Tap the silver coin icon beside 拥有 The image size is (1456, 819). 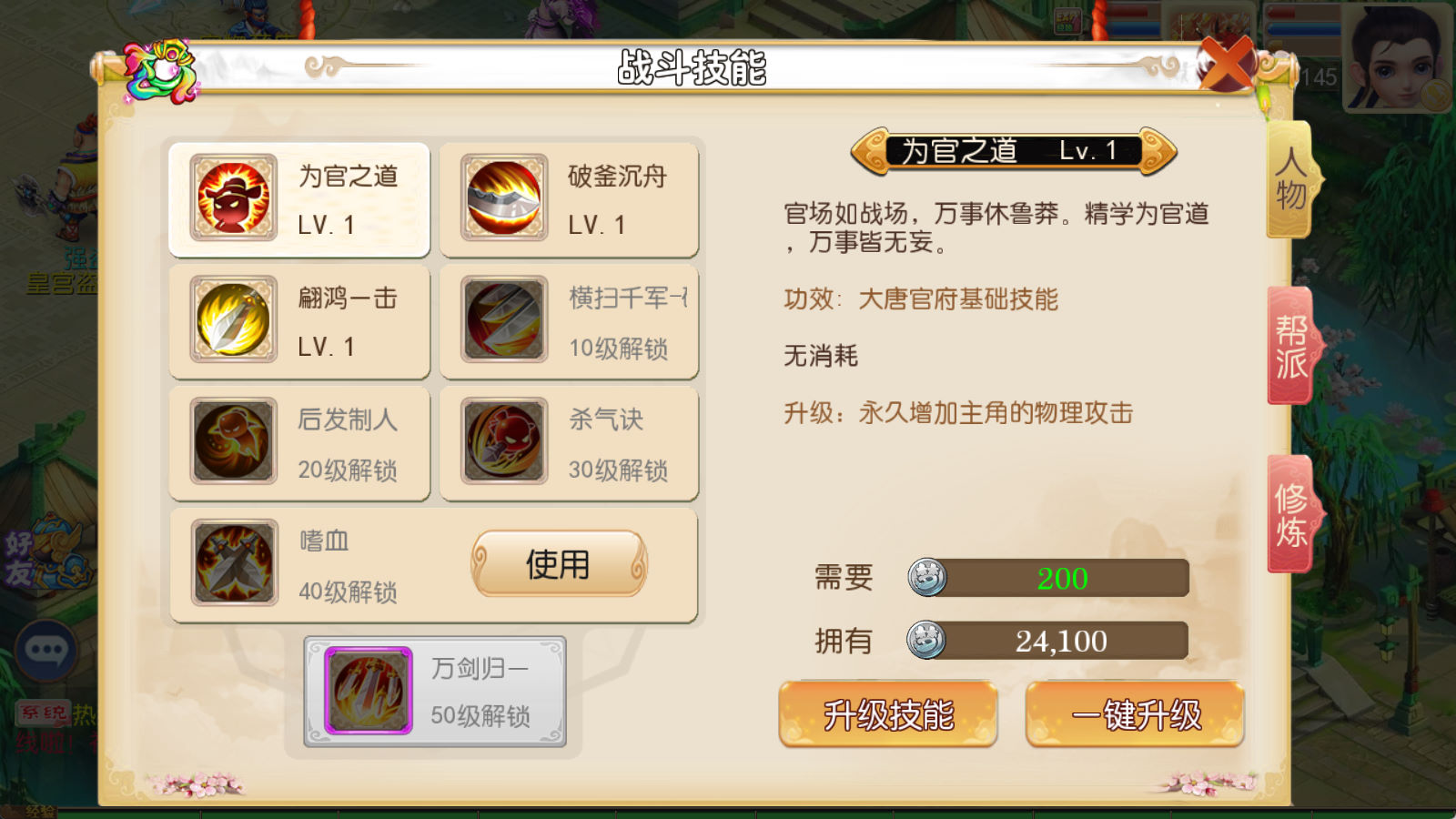(926, 640)
